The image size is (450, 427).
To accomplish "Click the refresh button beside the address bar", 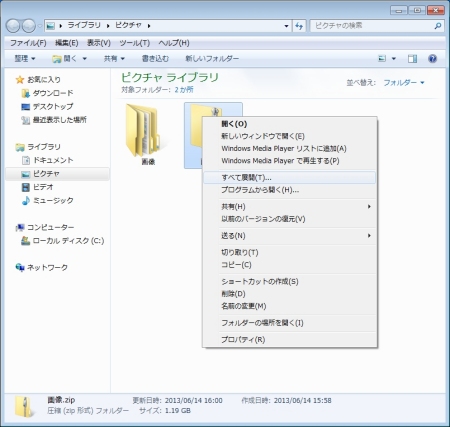I will tap(299, 26).
